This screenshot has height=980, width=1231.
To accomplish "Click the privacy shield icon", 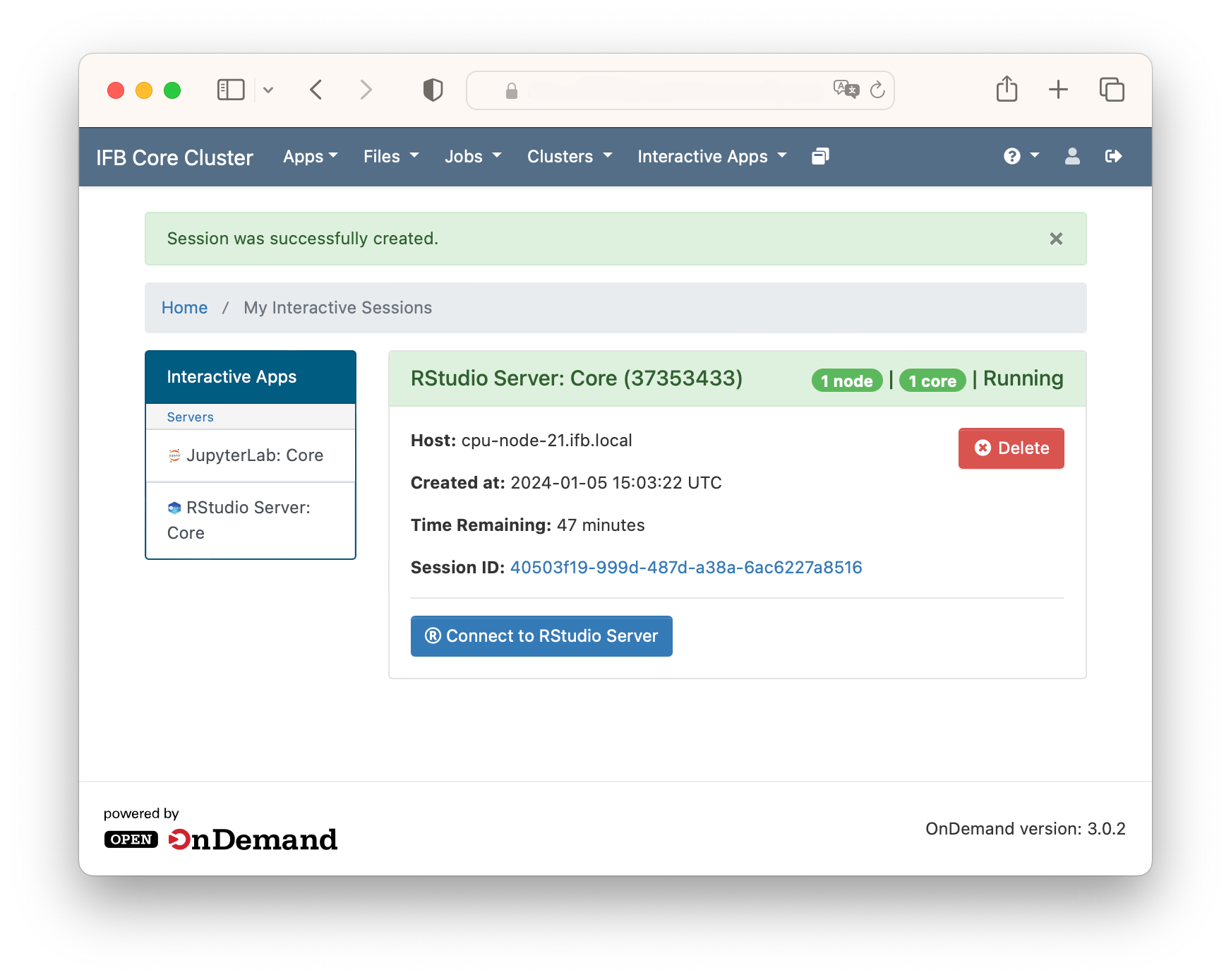I will [433, 90].
